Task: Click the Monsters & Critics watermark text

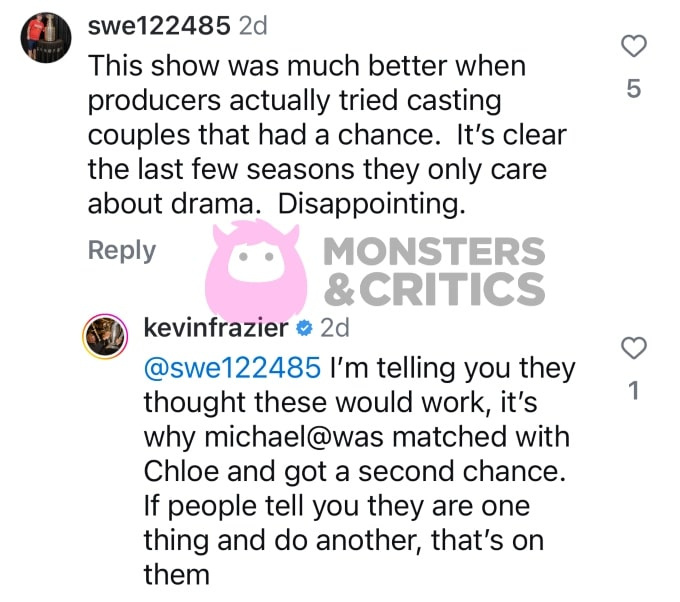Action: (434, 271)
